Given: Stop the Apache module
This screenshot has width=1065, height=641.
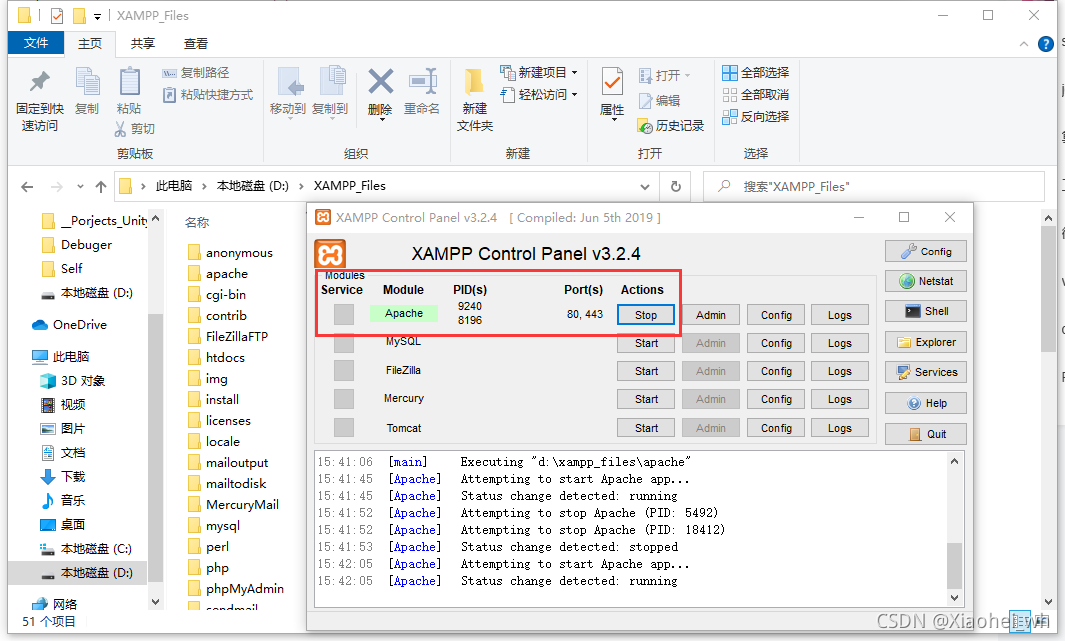Looking at the screenshot, I should pos(646,315).
